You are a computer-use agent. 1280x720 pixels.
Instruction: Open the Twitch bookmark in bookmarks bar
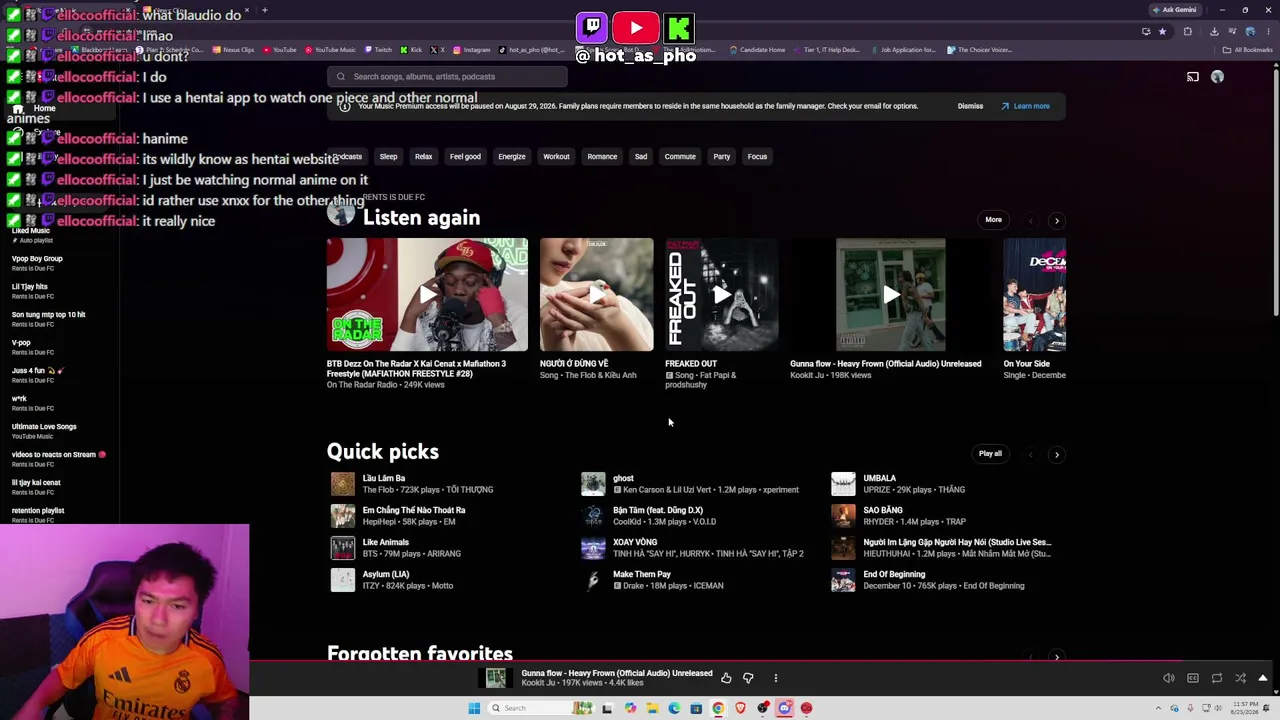(x=379, y=50)
